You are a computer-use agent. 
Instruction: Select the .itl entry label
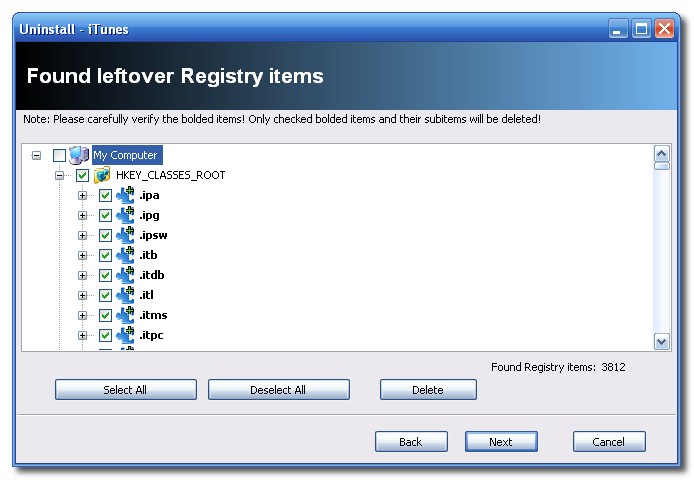click(x=147, y=295)
